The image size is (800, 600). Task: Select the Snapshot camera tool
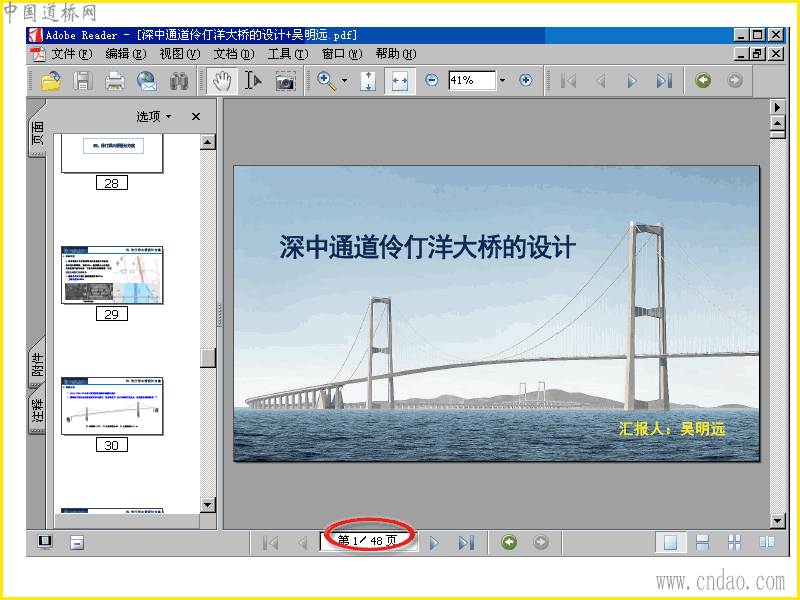point(286,81)
